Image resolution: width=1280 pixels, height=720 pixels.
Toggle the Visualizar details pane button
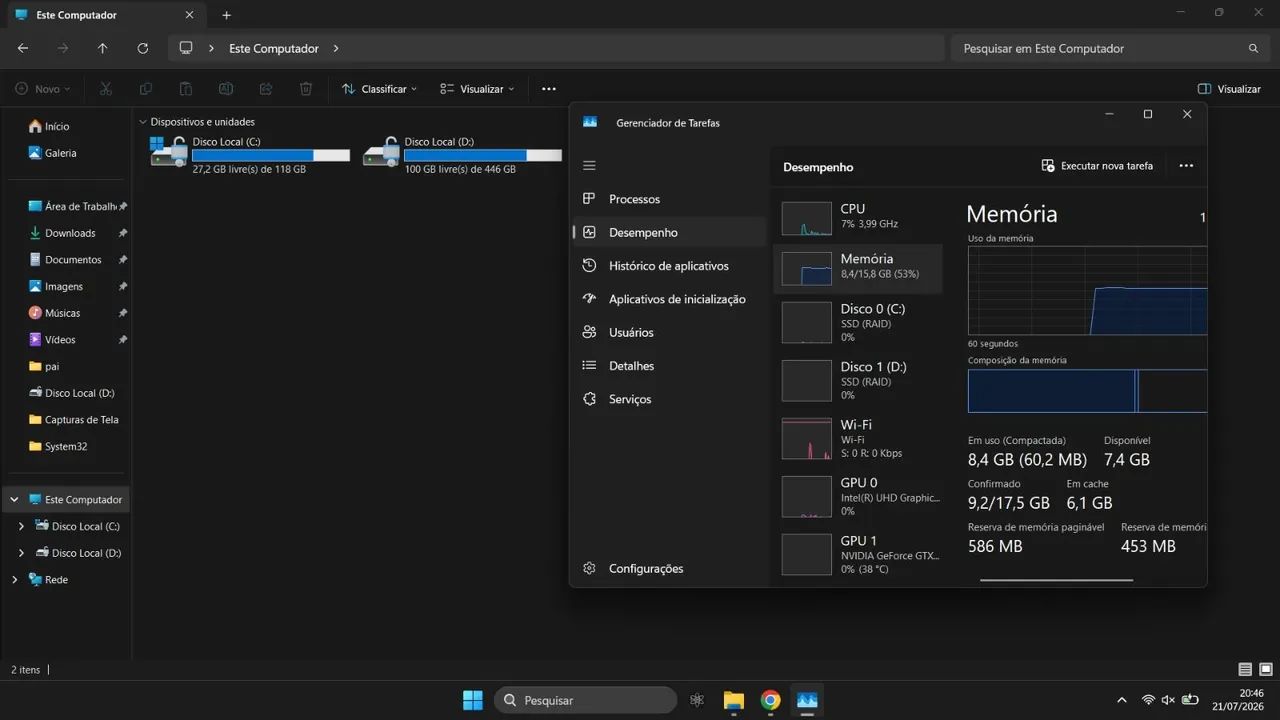pos(1229,89)
